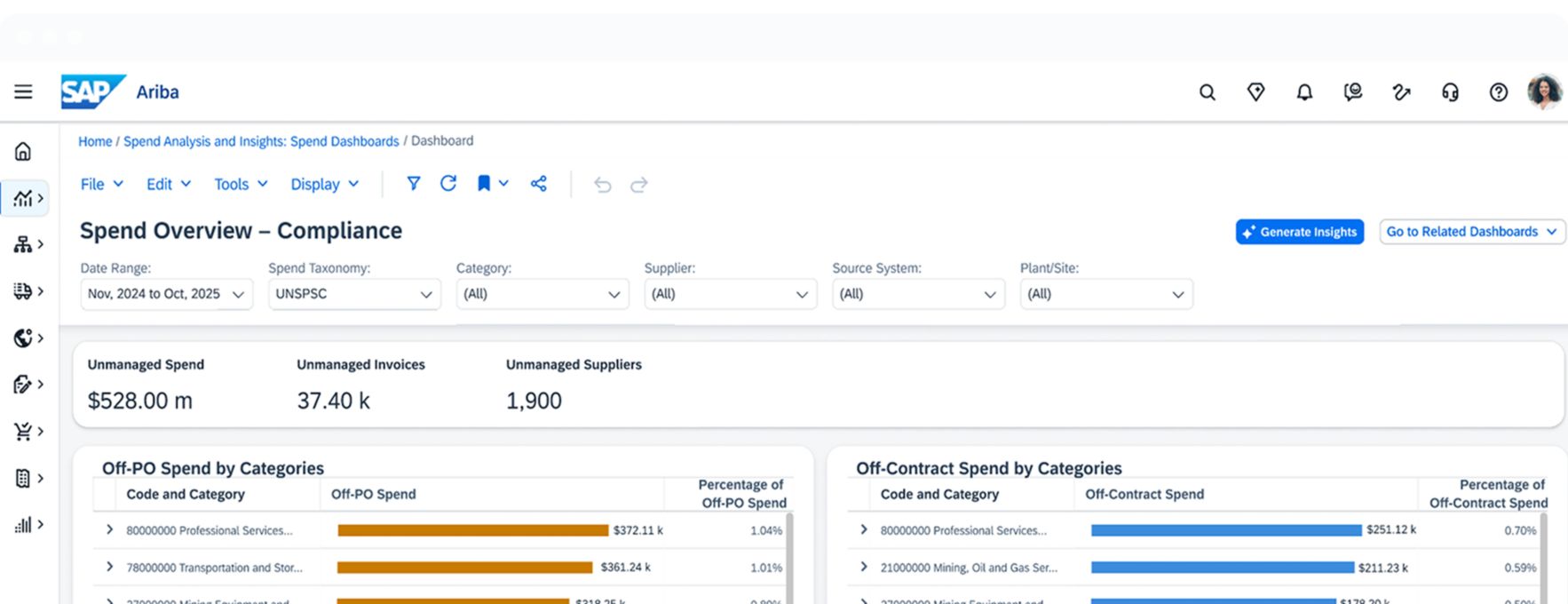
Task: Share the dashboard via share icon
Action: [539, 184]
